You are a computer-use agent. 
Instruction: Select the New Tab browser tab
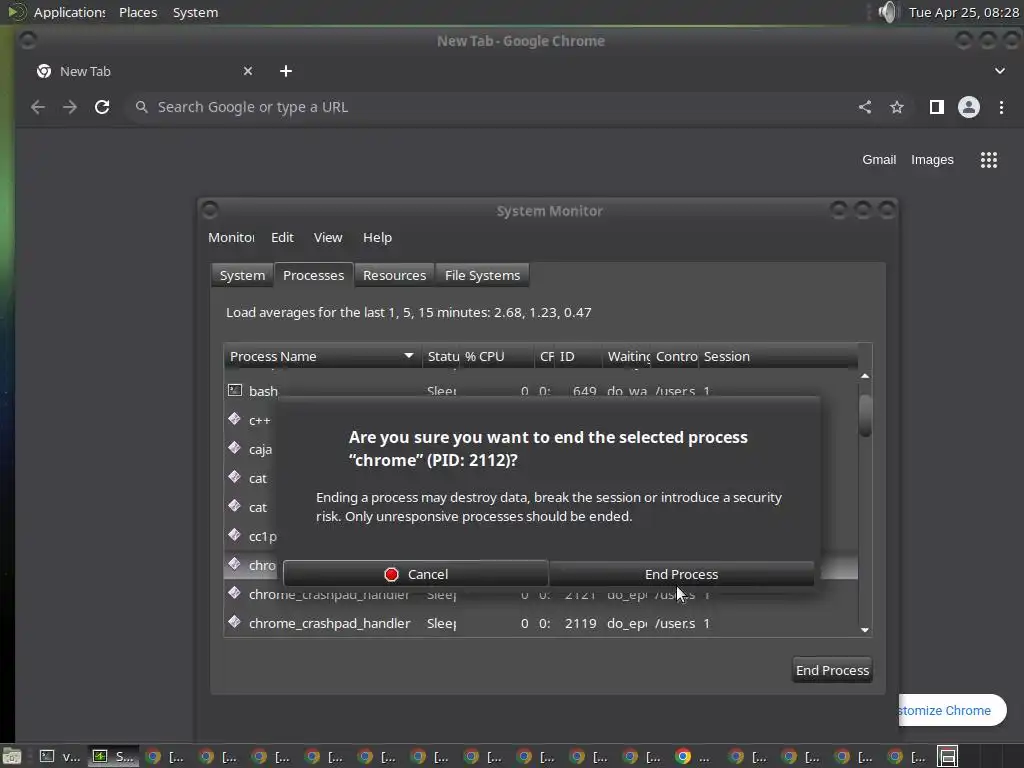[144, 71]
